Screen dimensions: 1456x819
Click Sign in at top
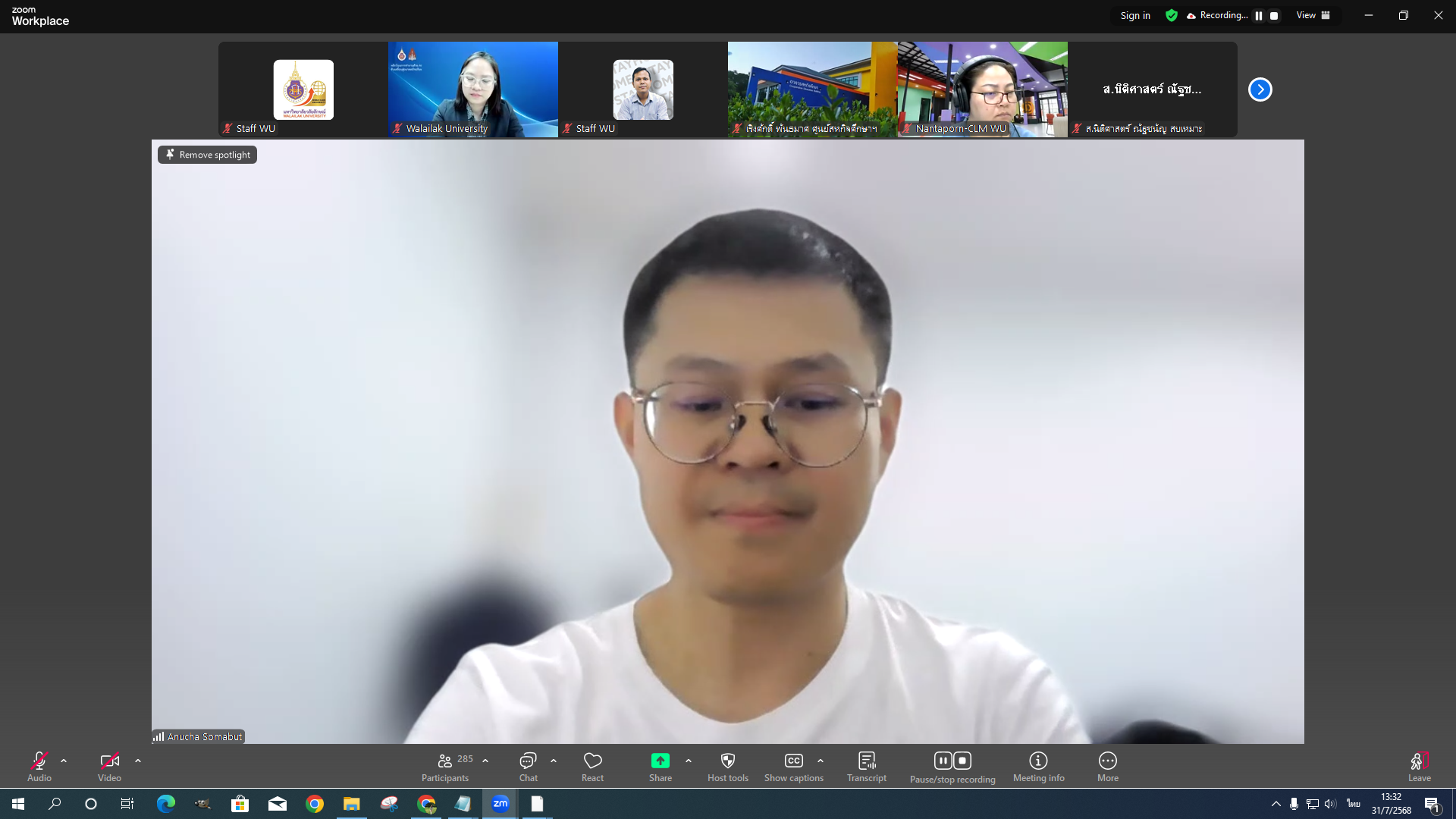pyautogui.click(x=1134, y=15)
